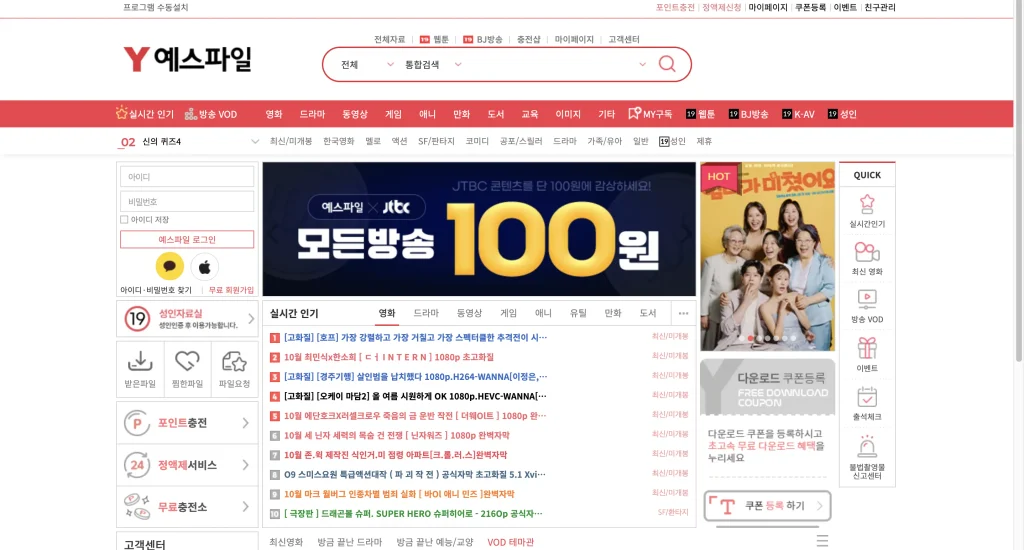Select the 드라마 tab in 실시간 인기
The width and height of the screenshot is (1024, 550).
click(426, 314)
